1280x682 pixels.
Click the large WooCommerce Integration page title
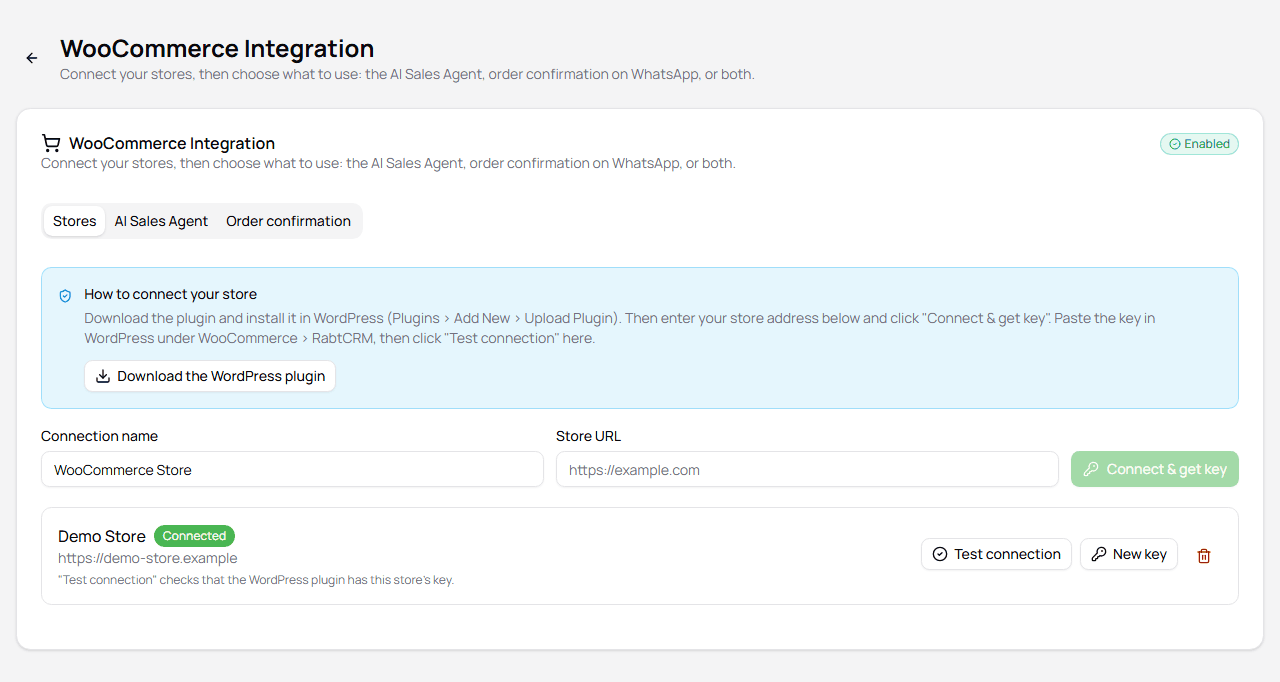pyautogui.click(x=217, y=48)
